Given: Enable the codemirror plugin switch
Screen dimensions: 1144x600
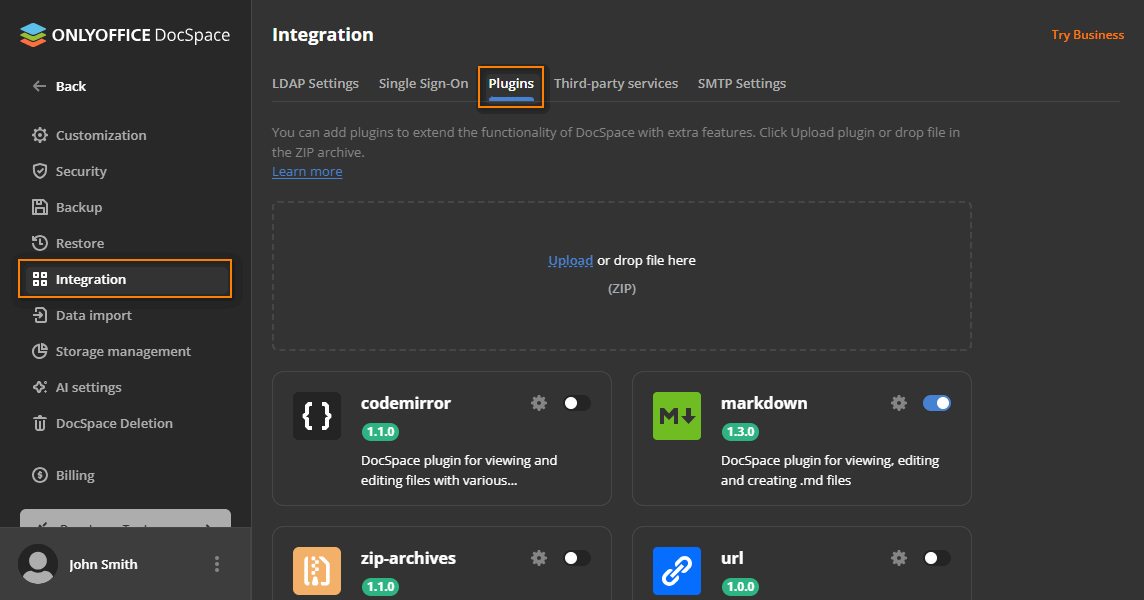Looking at the screenshot, I should 576,403.
